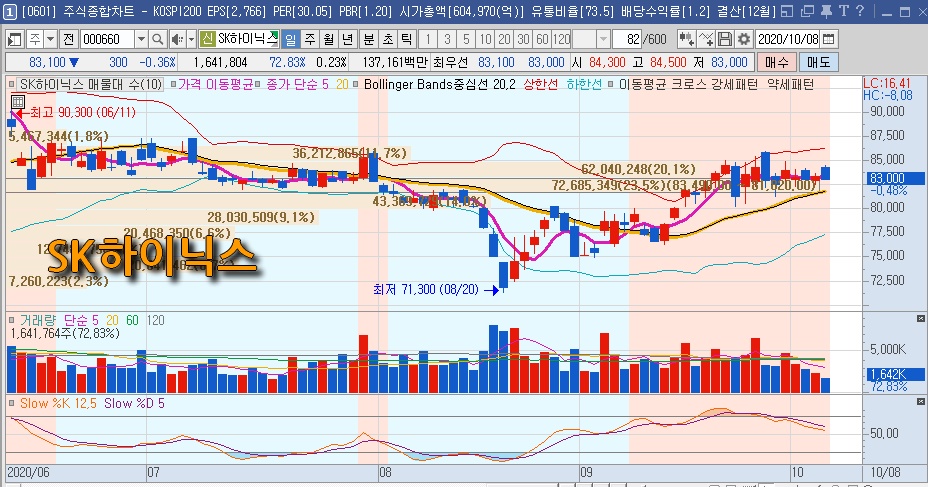Select interval button 5

tap(466, 40)
